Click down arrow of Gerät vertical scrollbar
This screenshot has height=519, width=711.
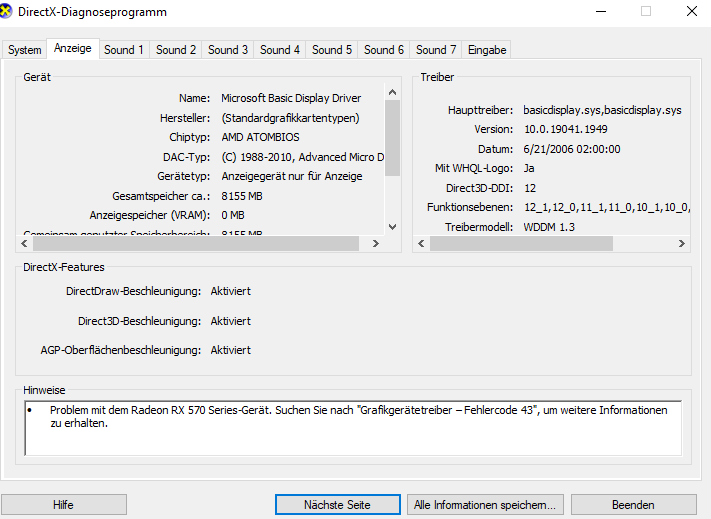click(393, 226)
